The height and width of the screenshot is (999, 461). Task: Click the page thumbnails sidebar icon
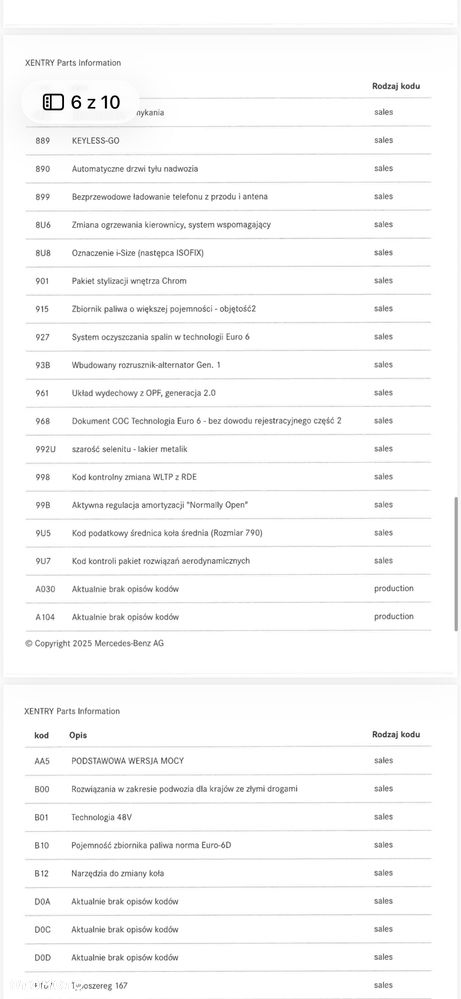(x=53, y=102)
